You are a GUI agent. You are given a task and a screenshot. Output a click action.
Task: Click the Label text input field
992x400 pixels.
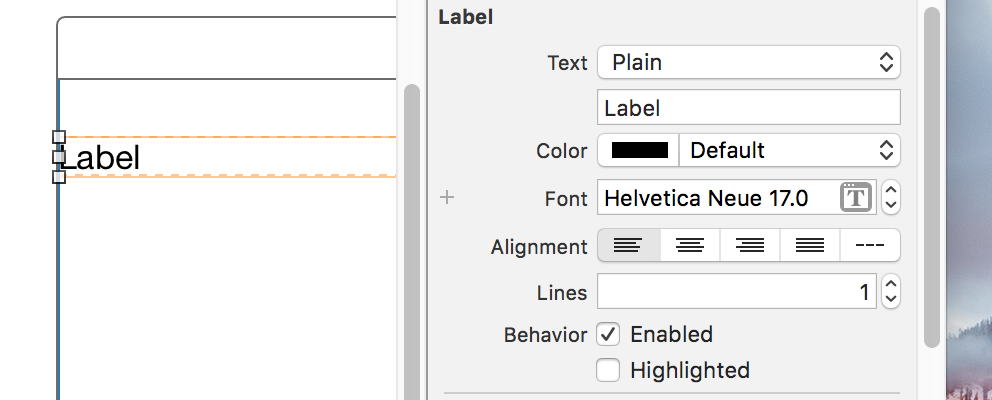(748, 107)
